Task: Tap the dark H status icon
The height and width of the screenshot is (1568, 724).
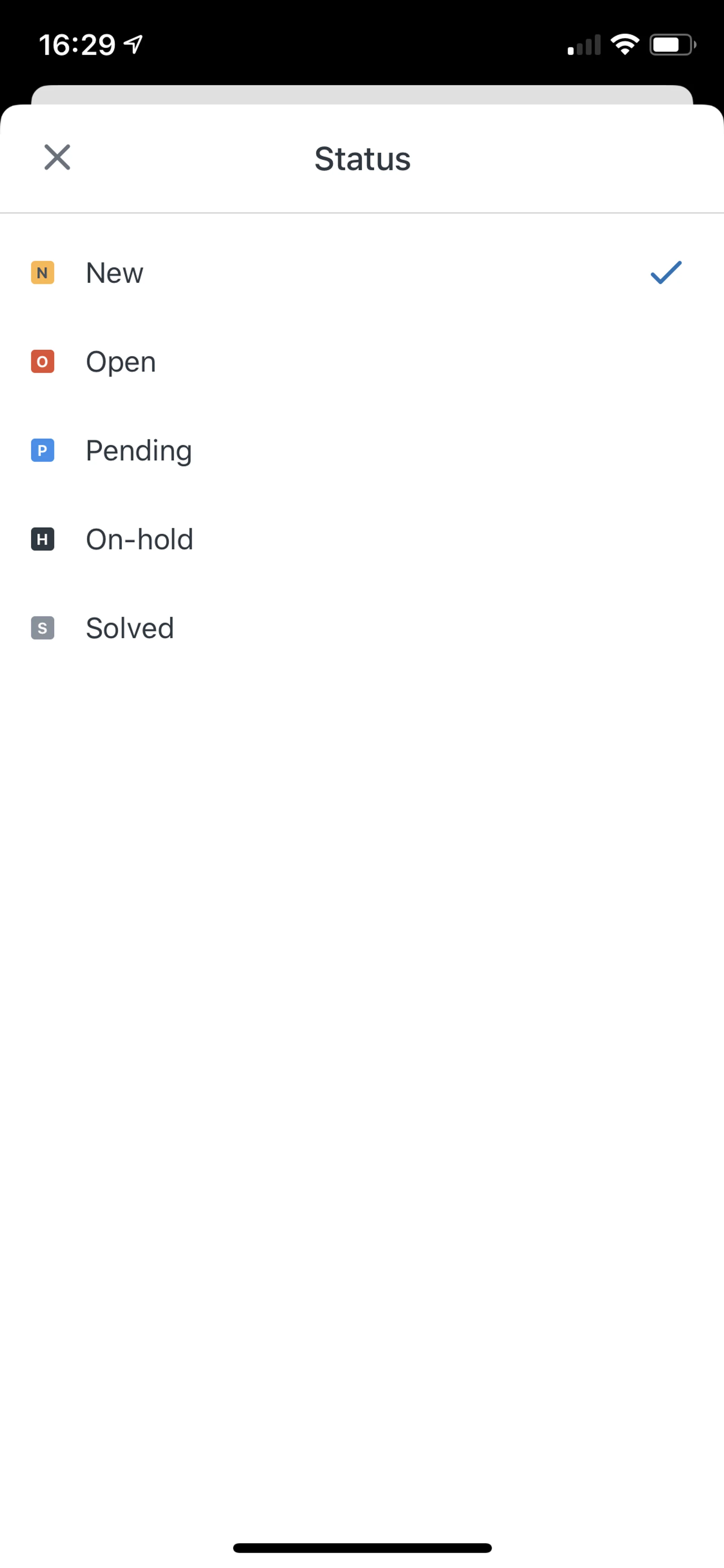Action: tap(43, 539)
